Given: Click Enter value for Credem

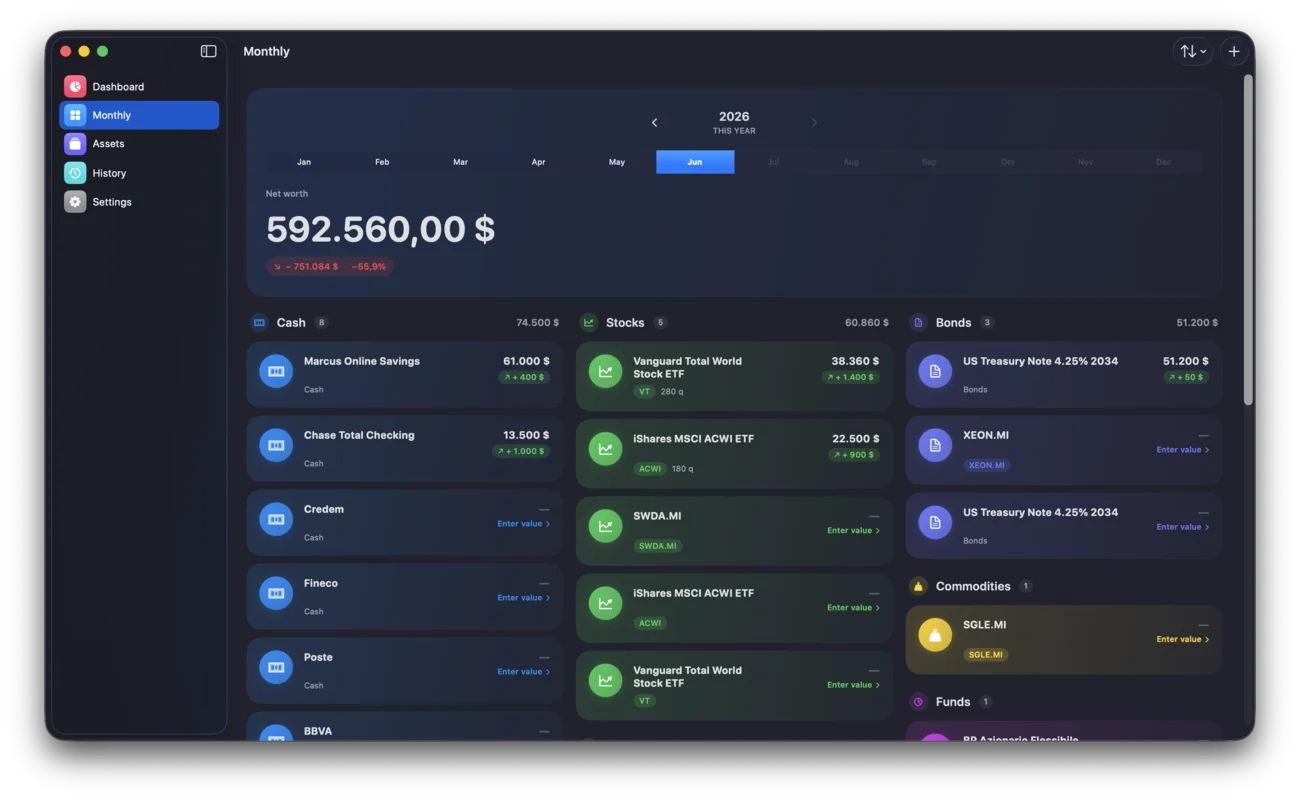Looking at the screenshot, I should tap(523, 524).
